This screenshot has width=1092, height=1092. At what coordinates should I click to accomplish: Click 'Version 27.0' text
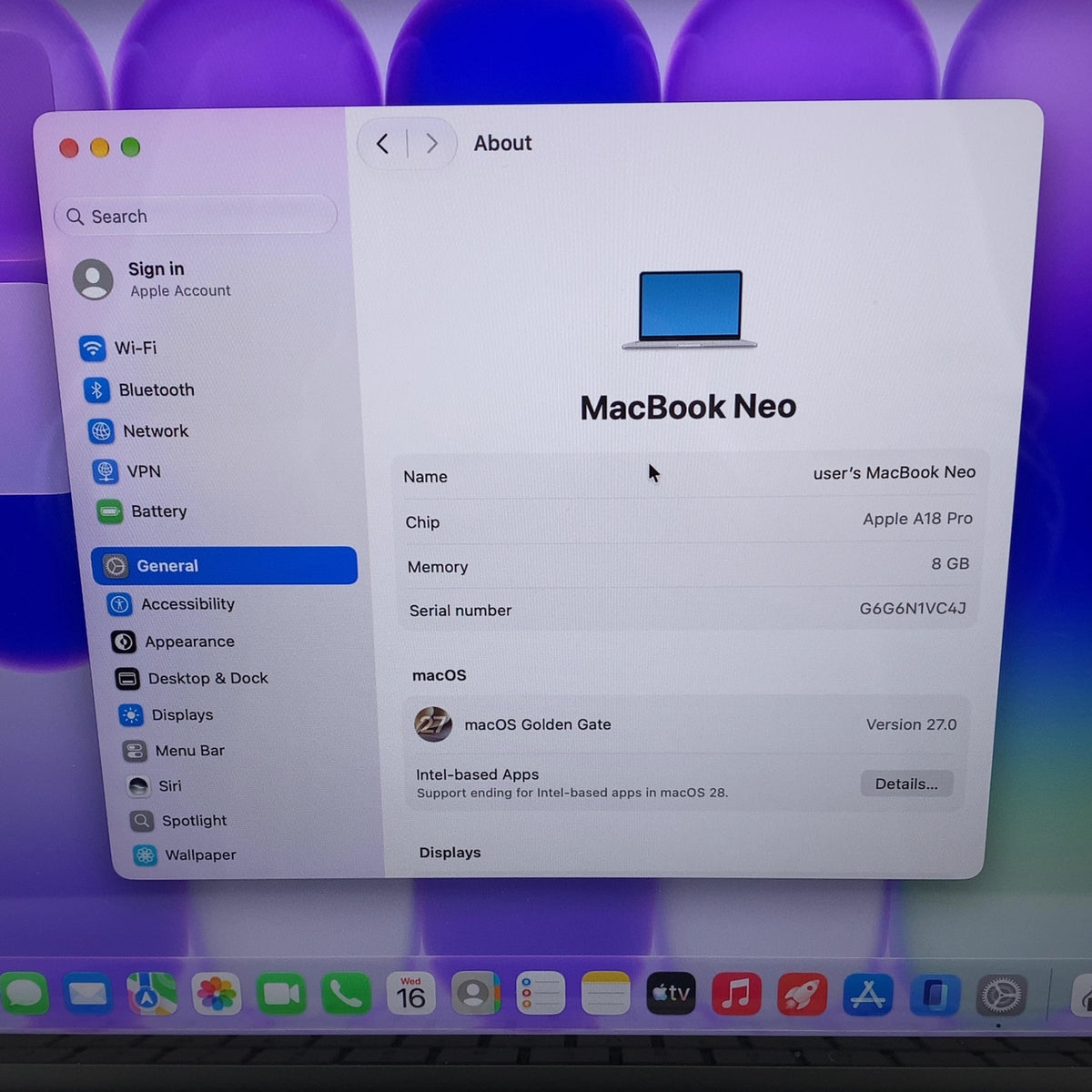point(911,724)
